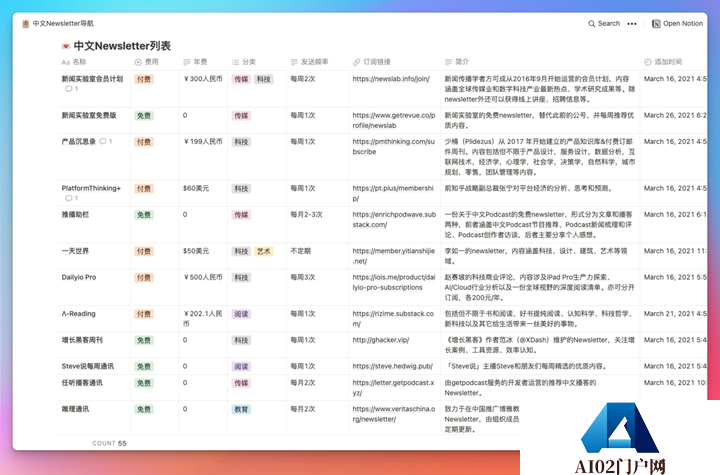
Task: Click the Search magnifier icon
Action: pos(591,23)
